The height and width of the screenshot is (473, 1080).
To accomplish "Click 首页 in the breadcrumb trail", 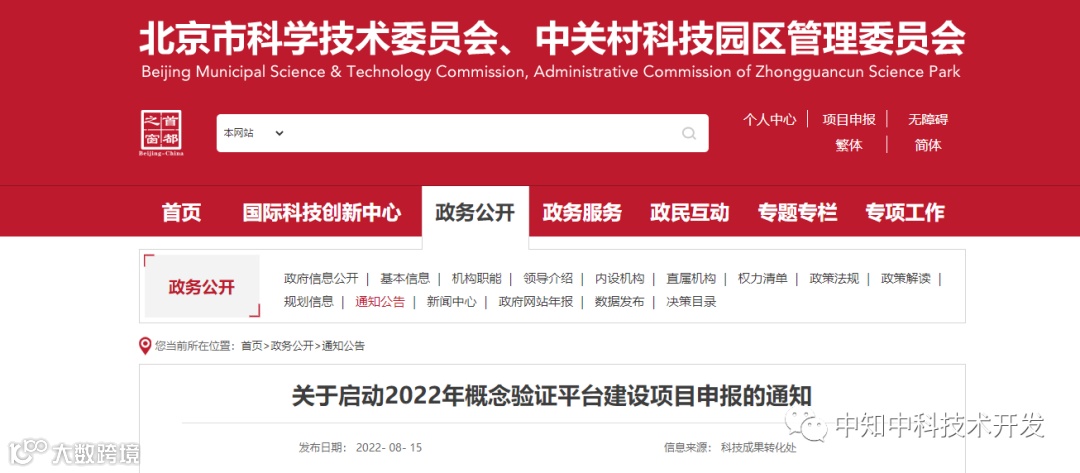I will coord(251,346).
